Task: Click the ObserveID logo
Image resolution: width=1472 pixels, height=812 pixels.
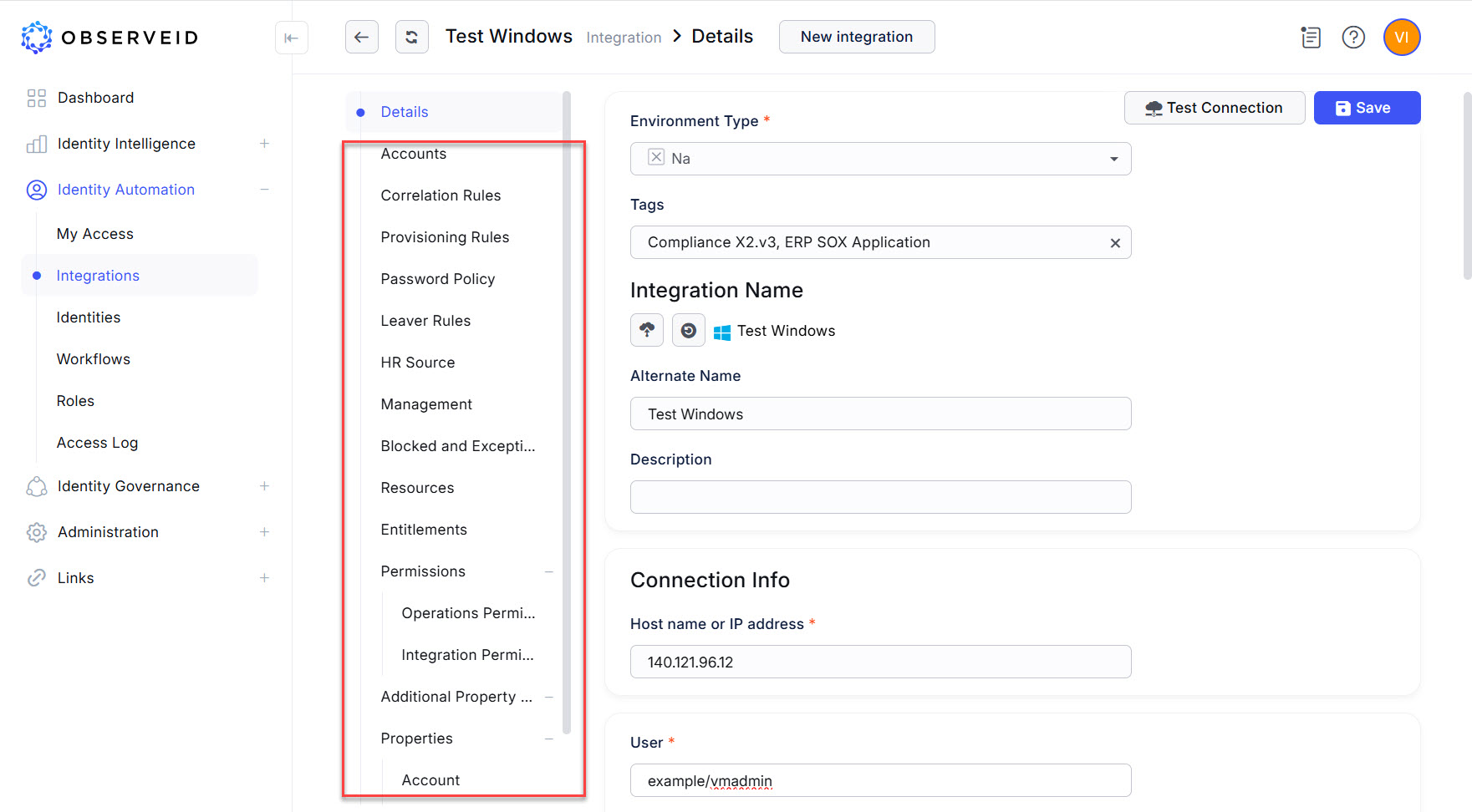Action: tap(109, 37)
